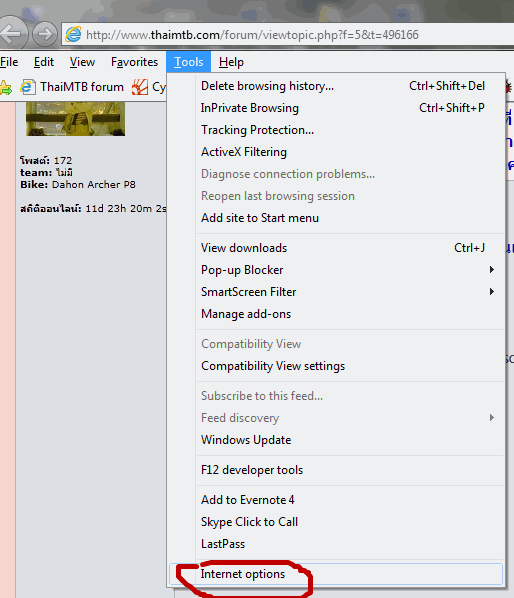Expand the SmartScreen Filter submenu arrow
This screenshot has width=514, height=598.
492,292
